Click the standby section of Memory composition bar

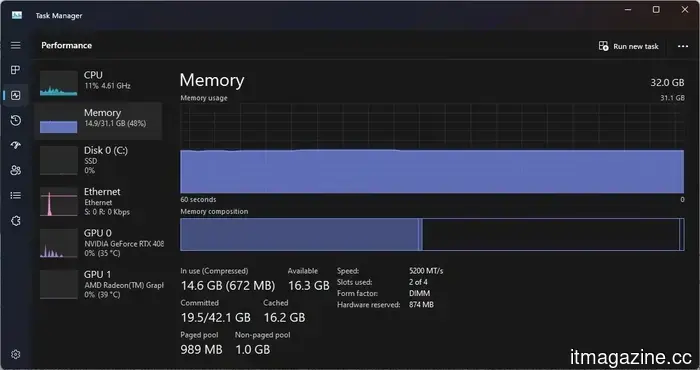point(550,234)
